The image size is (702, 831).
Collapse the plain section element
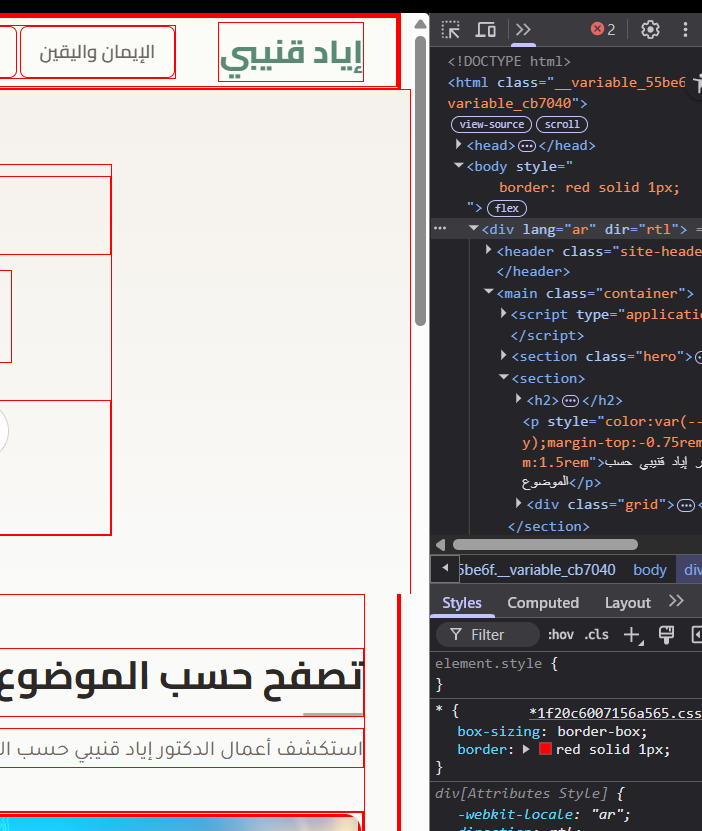[503, 377]
